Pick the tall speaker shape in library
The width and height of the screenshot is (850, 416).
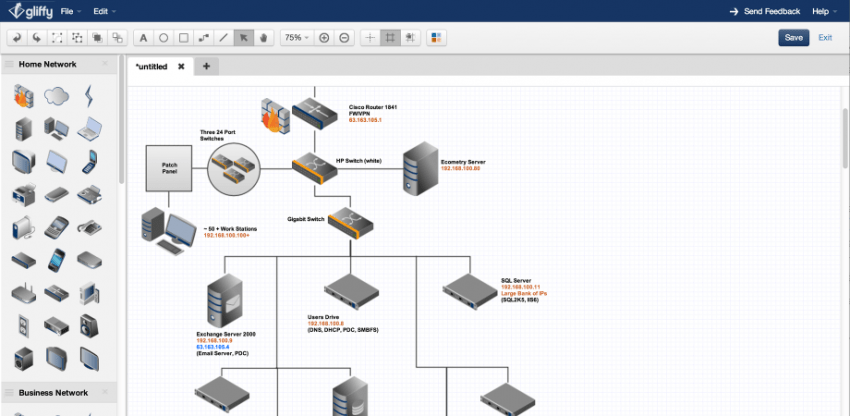coord(89,326)
